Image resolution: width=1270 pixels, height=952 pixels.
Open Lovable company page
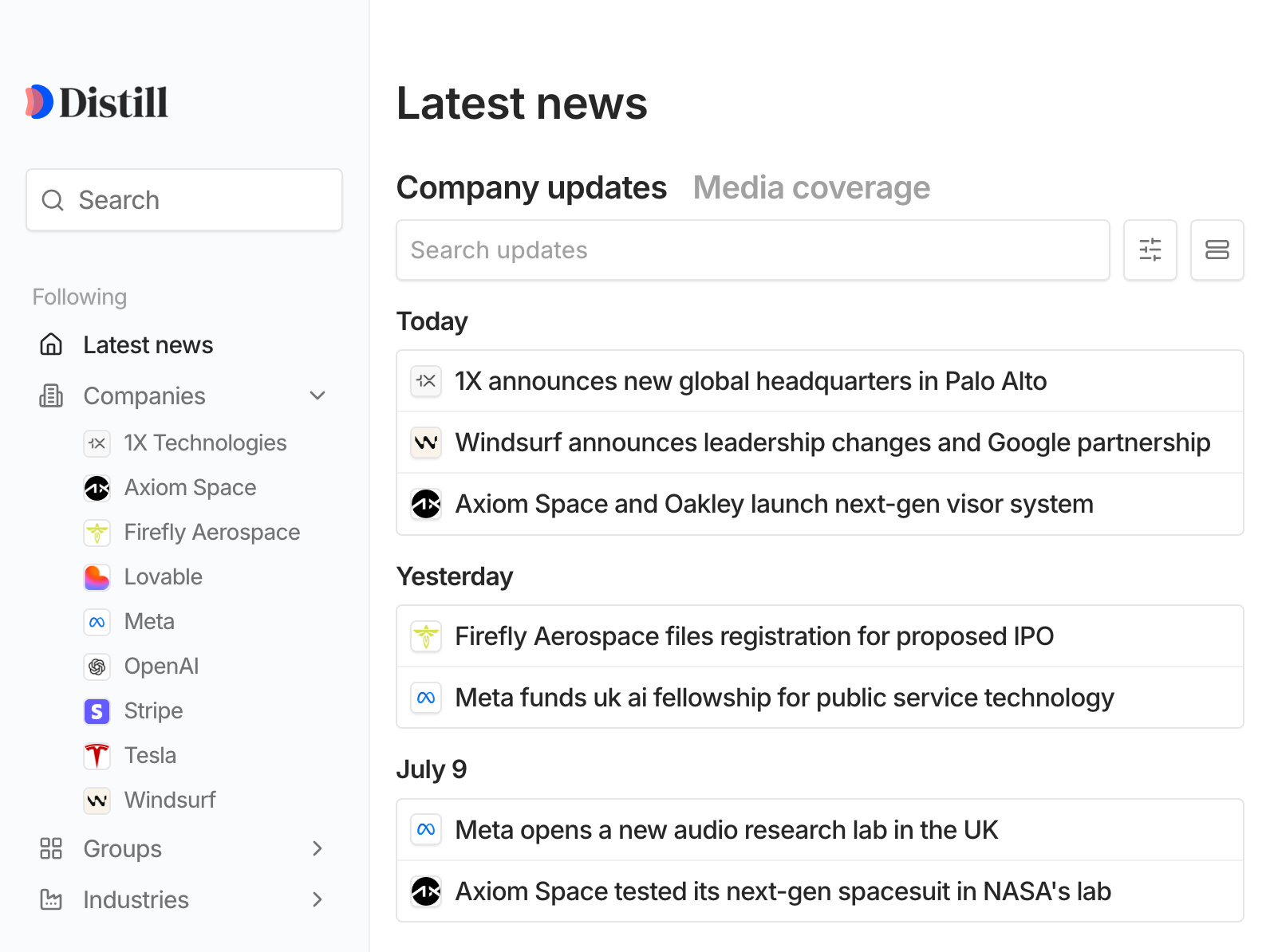164,577
